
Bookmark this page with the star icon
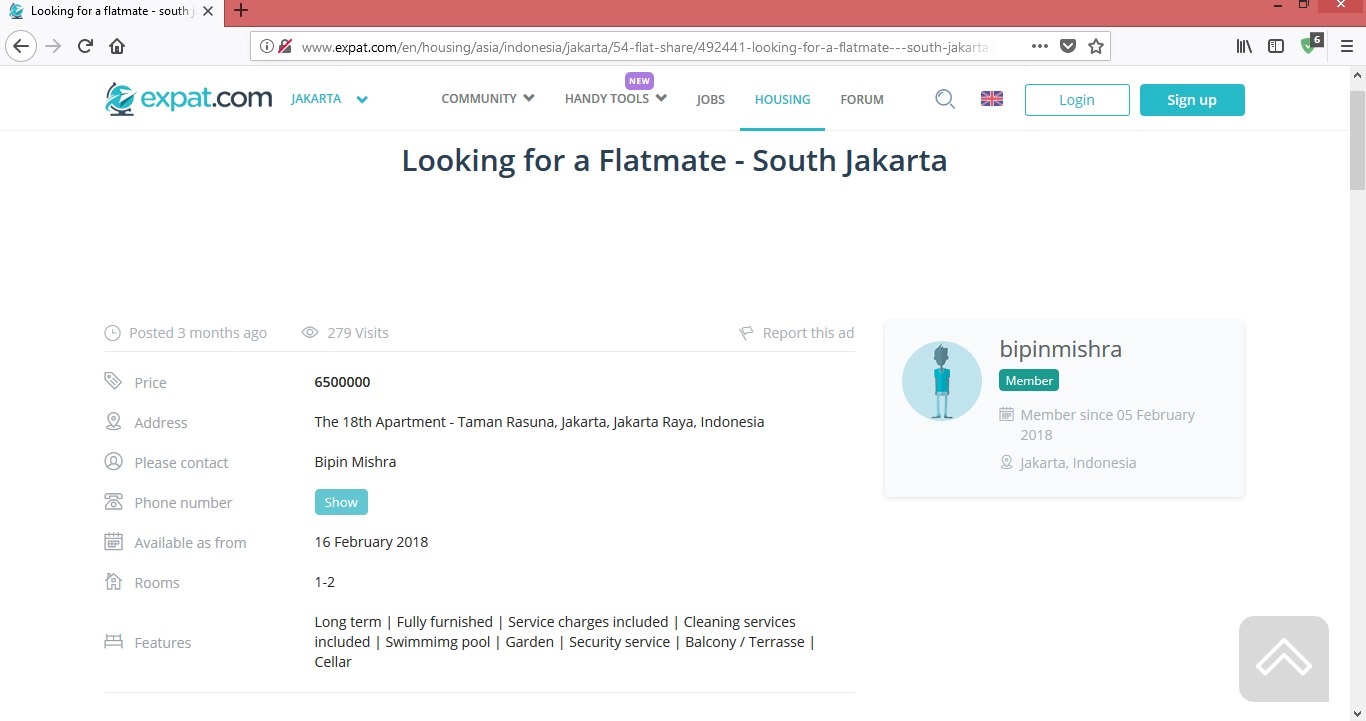pos(1096,46)
